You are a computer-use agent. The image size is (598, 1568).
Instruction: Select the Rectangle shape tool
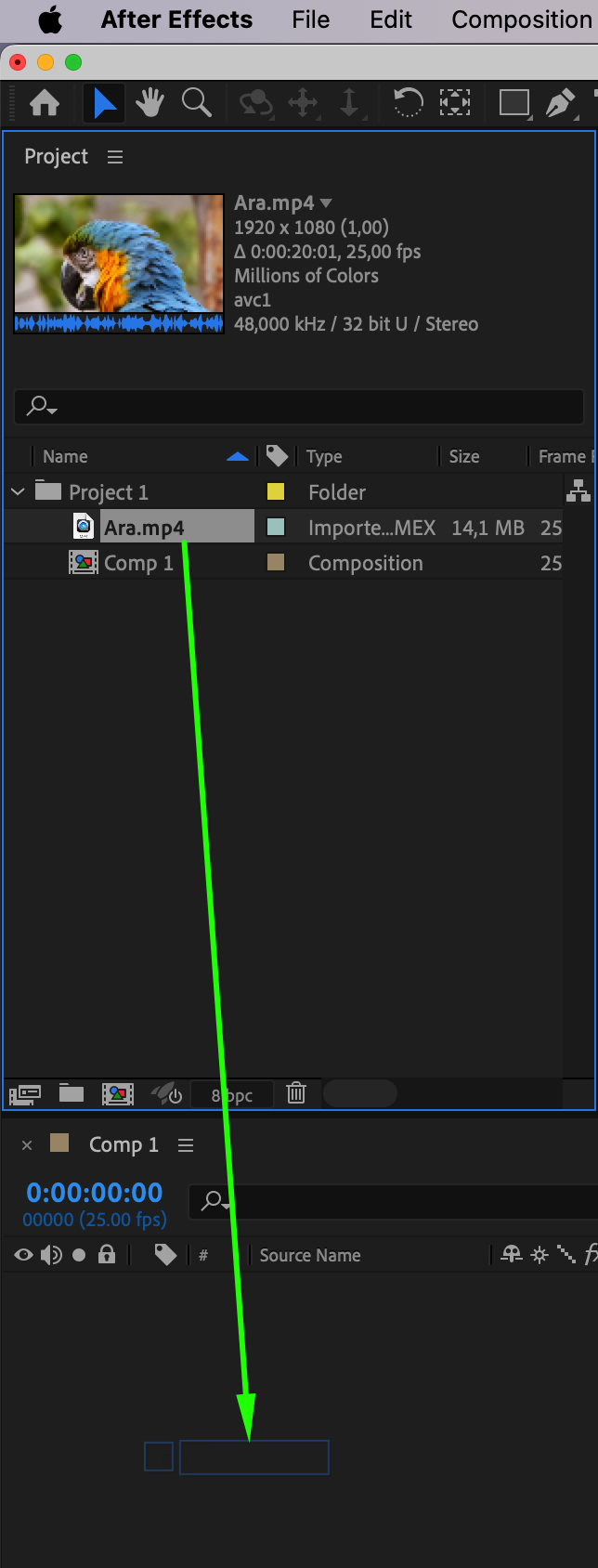(x=513, y=102)
